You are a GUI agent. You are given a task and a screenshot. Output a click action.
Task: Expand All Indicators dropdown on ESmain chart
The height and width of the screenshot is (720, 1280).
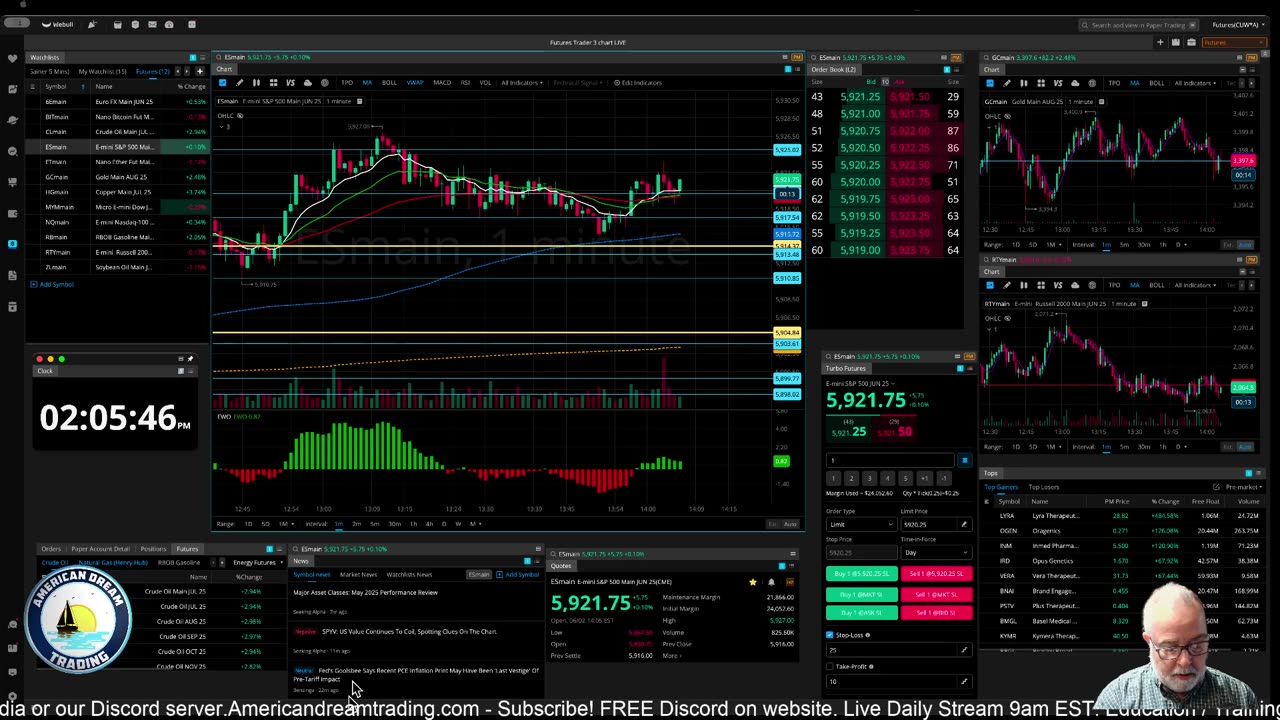pyautogui.click(x=522, y=83)
